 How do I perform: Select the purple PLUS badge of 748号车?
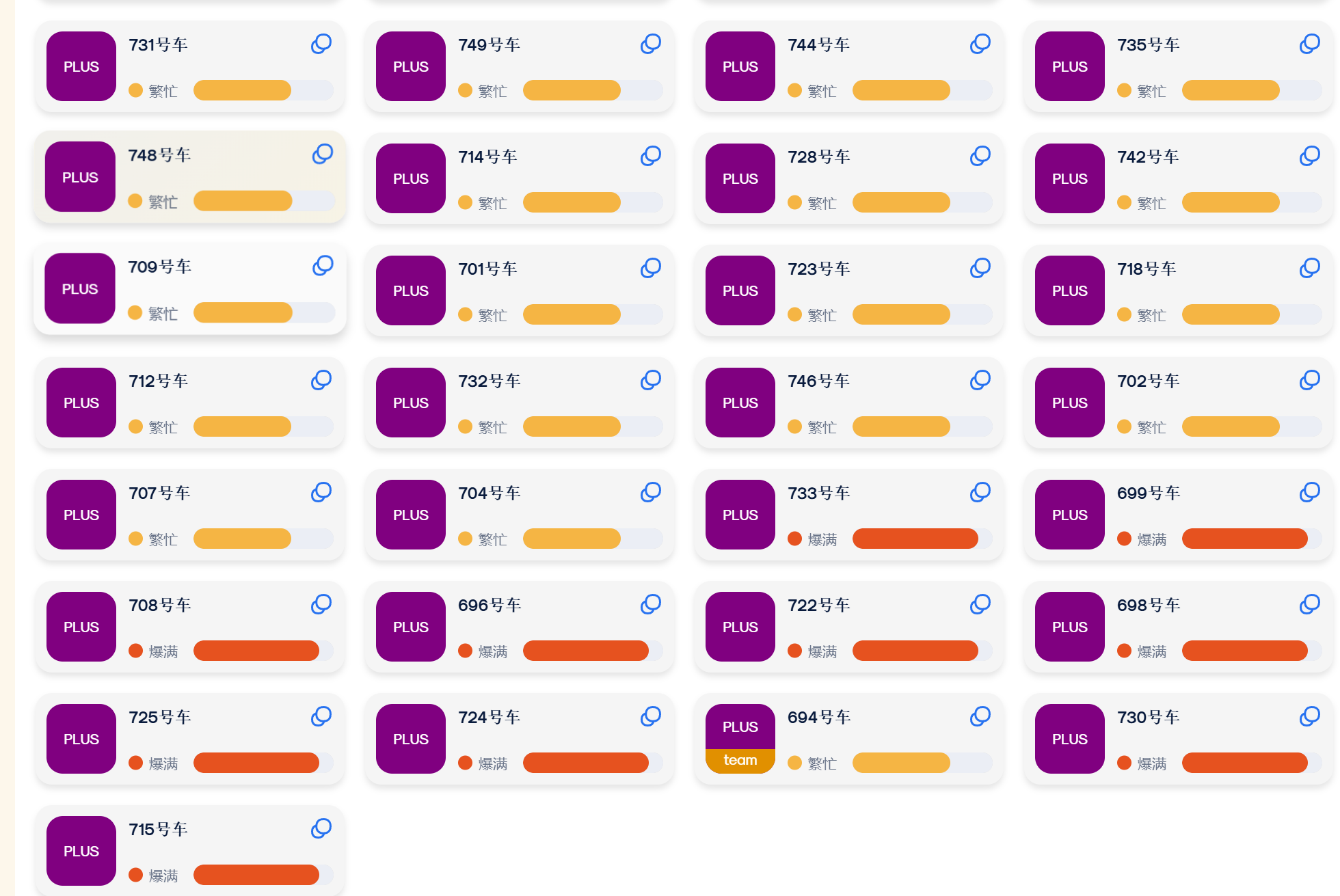click(x=81, y=177)
